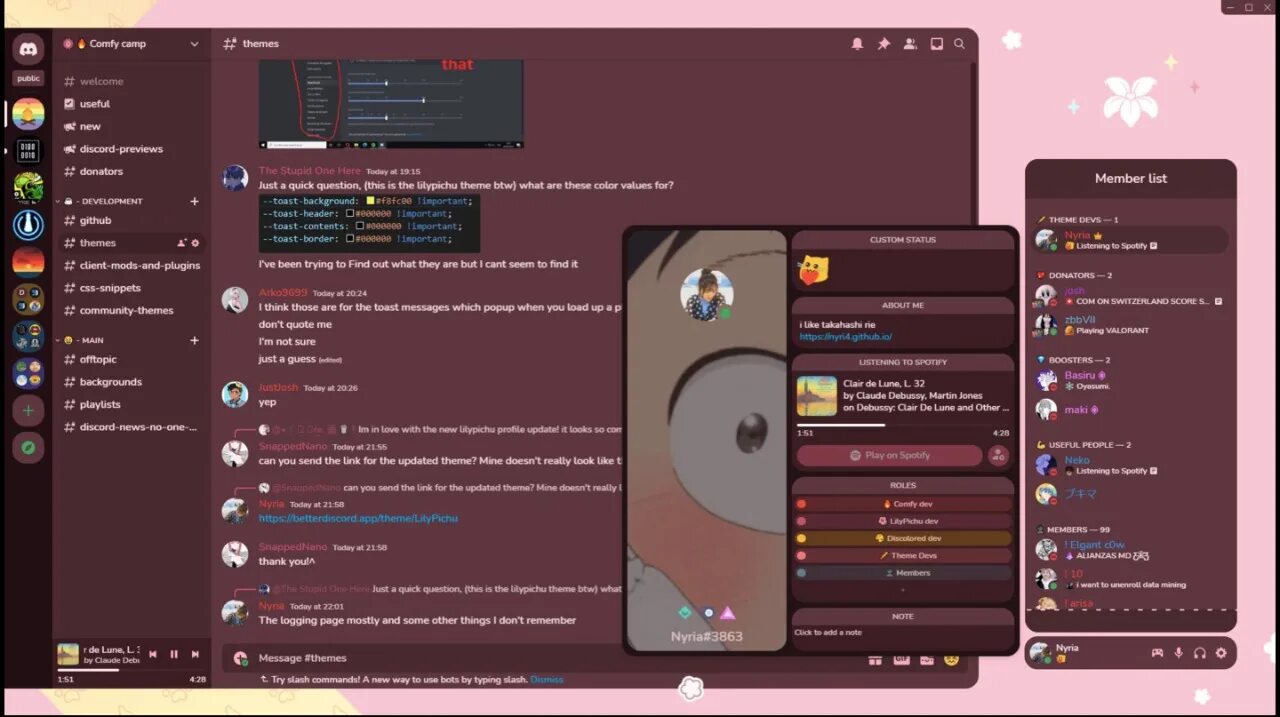
Task: Create channel in DEVELOPMENT category
Action: point(194,201)
